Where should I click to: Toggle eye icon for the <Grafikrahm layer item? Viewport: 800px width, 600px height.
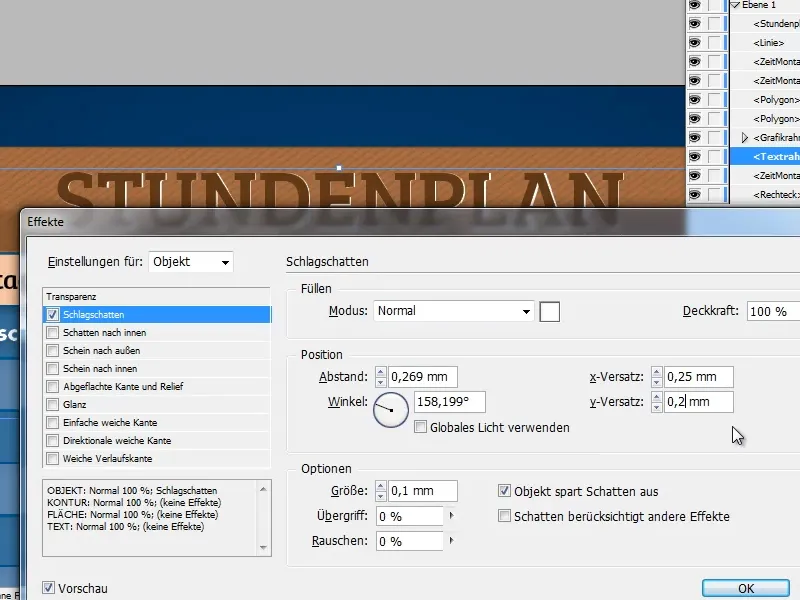(x=694, y=138)
